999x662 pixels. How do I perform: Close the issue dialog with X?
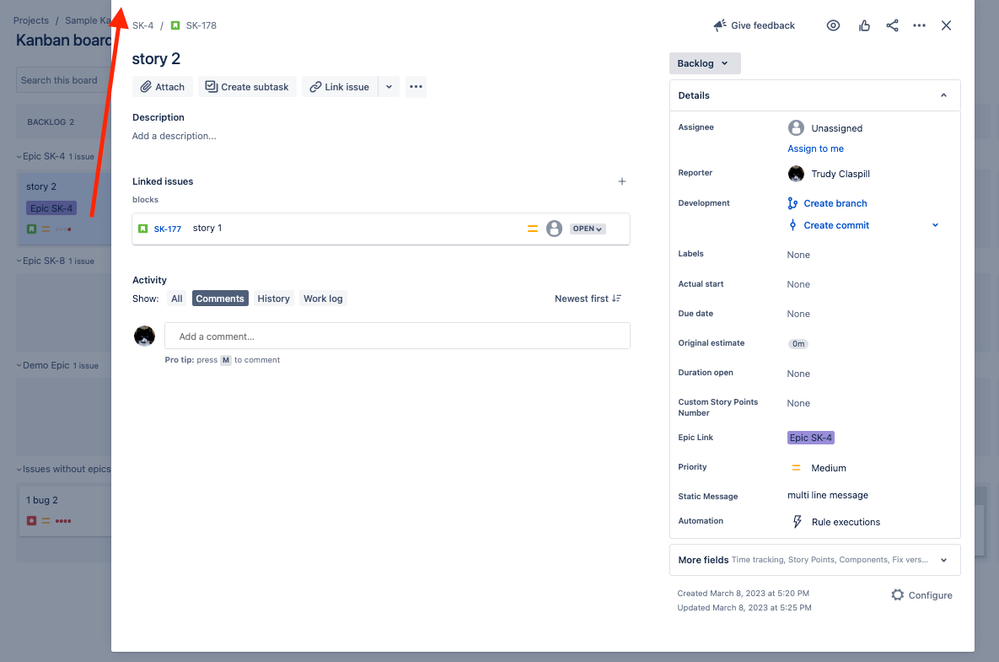pyautogui.click(x=946, y=25)
